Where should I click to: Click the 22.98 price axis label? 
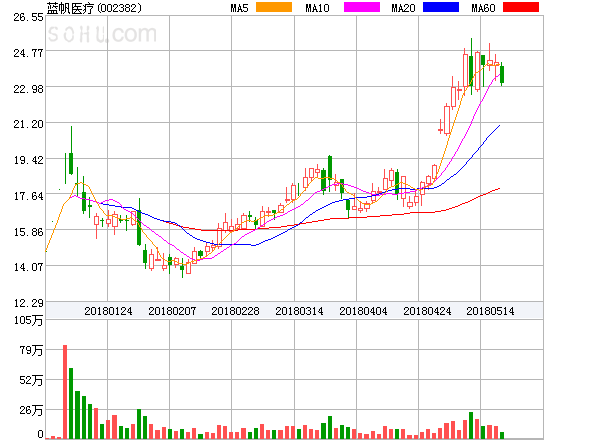pyautogui.click(x=28, y=89)
